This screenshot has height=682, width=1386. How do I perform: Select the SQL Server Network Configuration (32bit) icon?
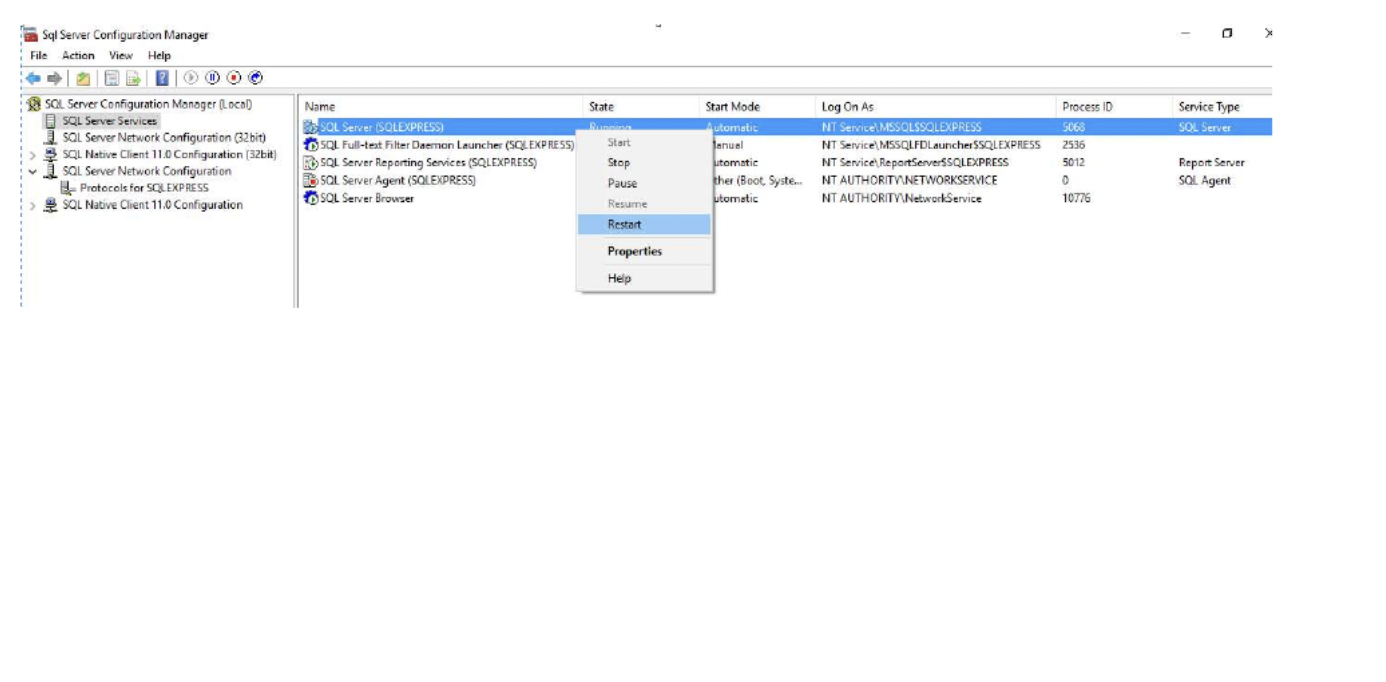click(x=51, y=138)
